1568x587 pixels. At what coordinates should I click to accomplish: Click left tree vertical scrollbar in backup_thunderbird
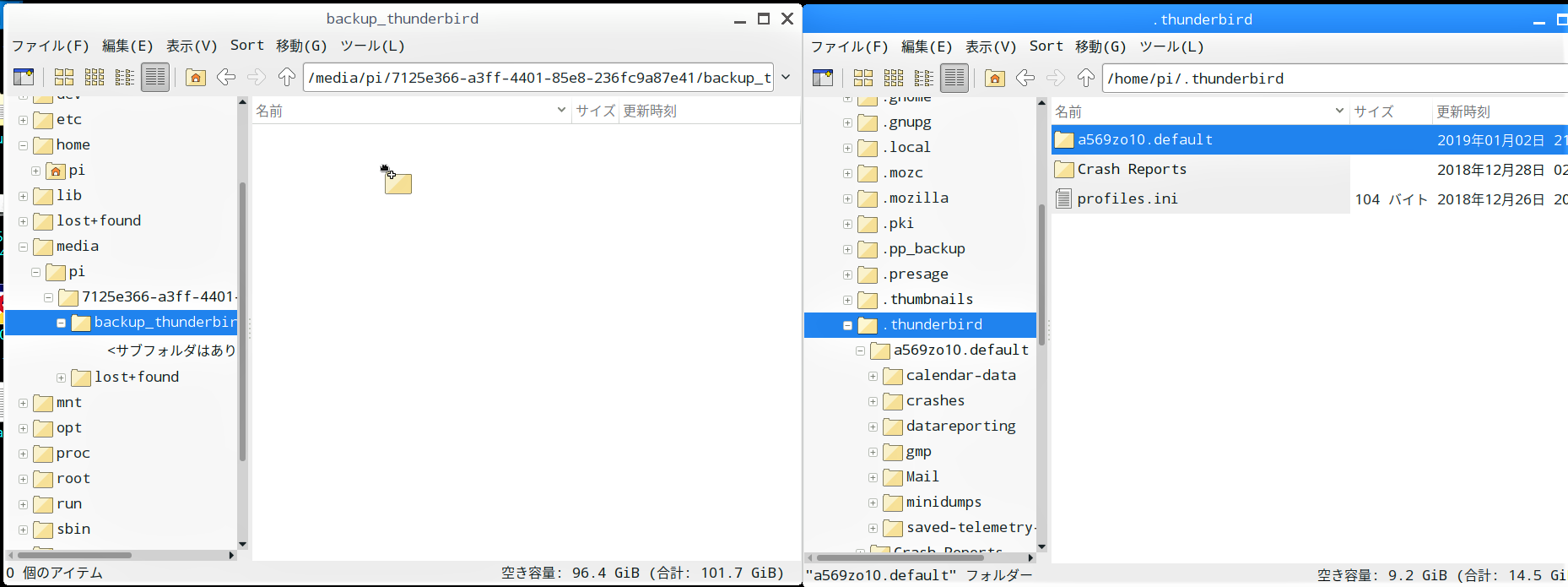click(x=243, y=323)
